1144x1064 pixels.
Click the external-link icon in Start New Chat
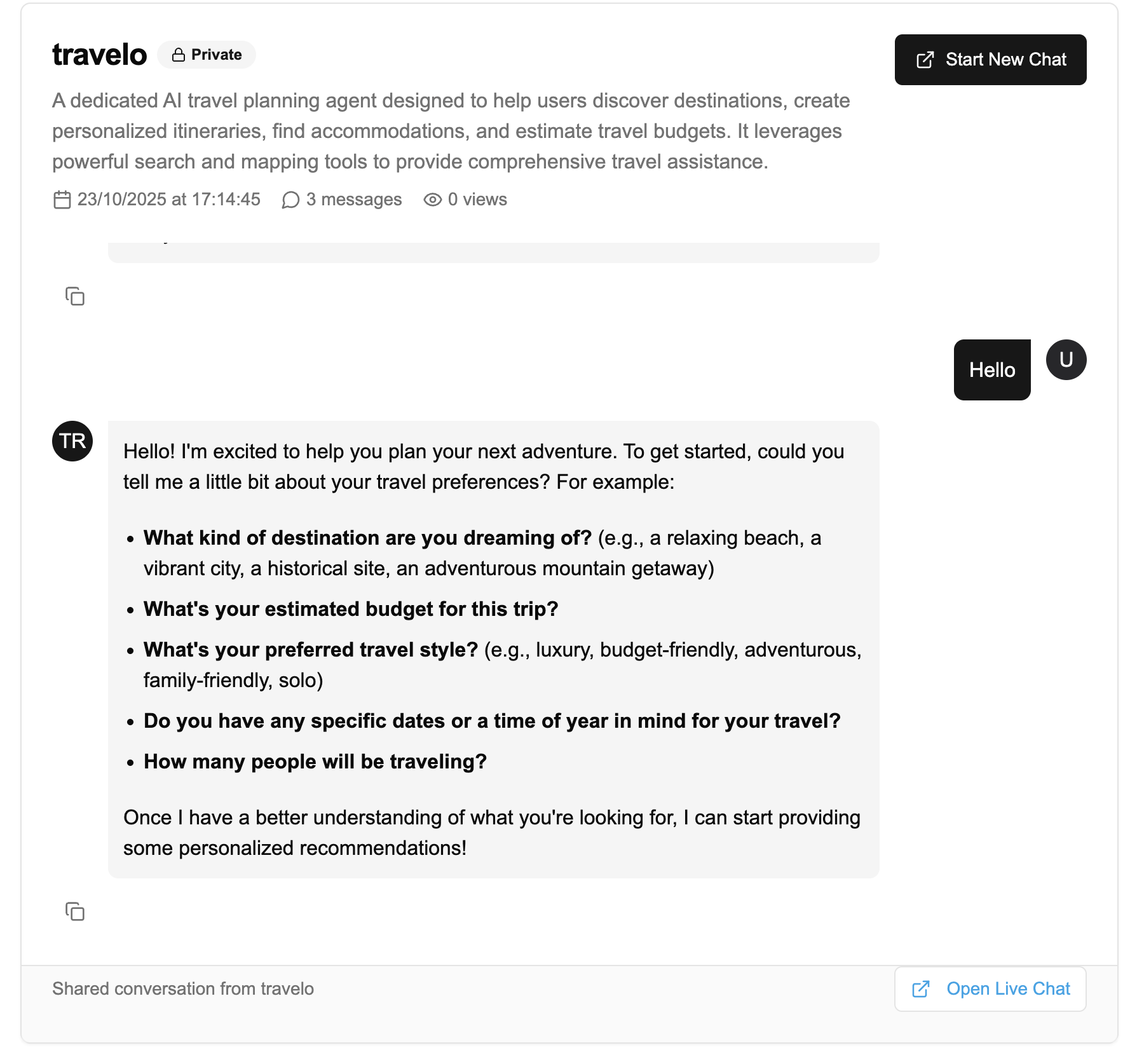click(925, 60)
